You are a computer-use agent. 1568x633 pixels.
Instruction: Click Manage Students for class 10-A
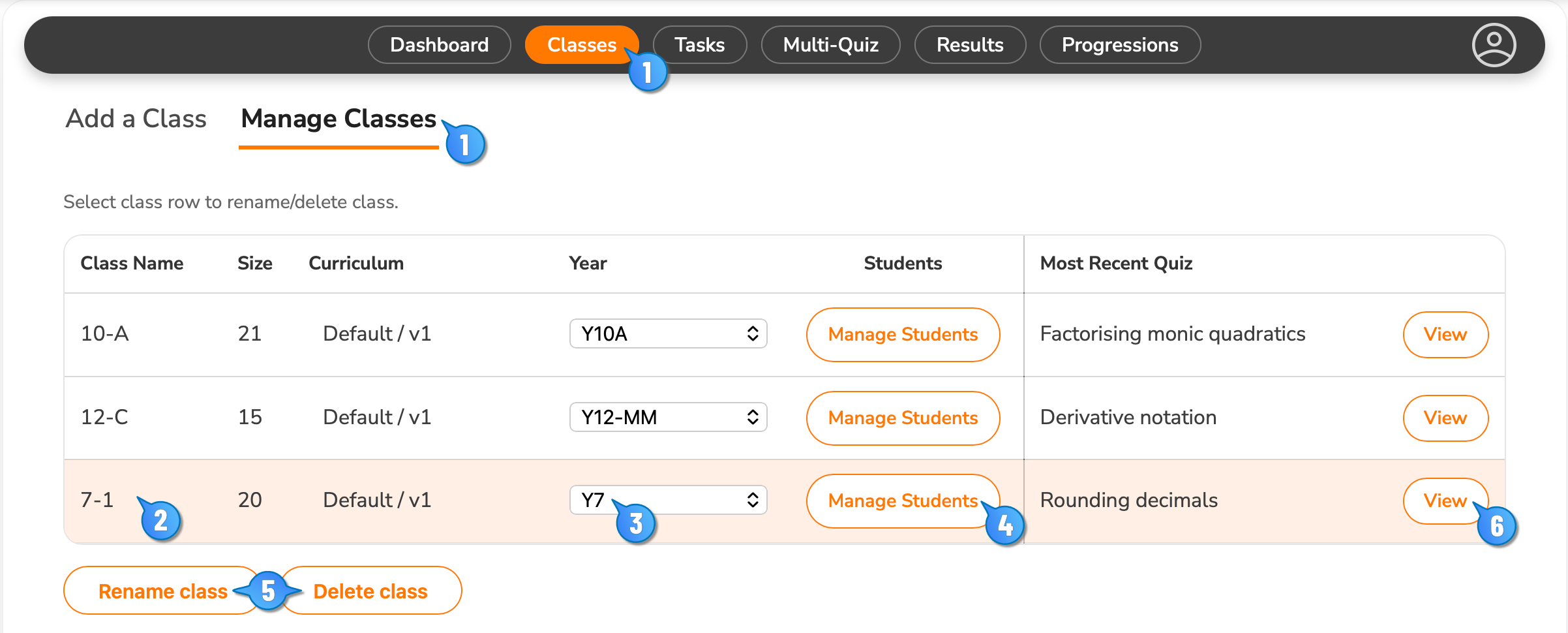pos(903,335)
